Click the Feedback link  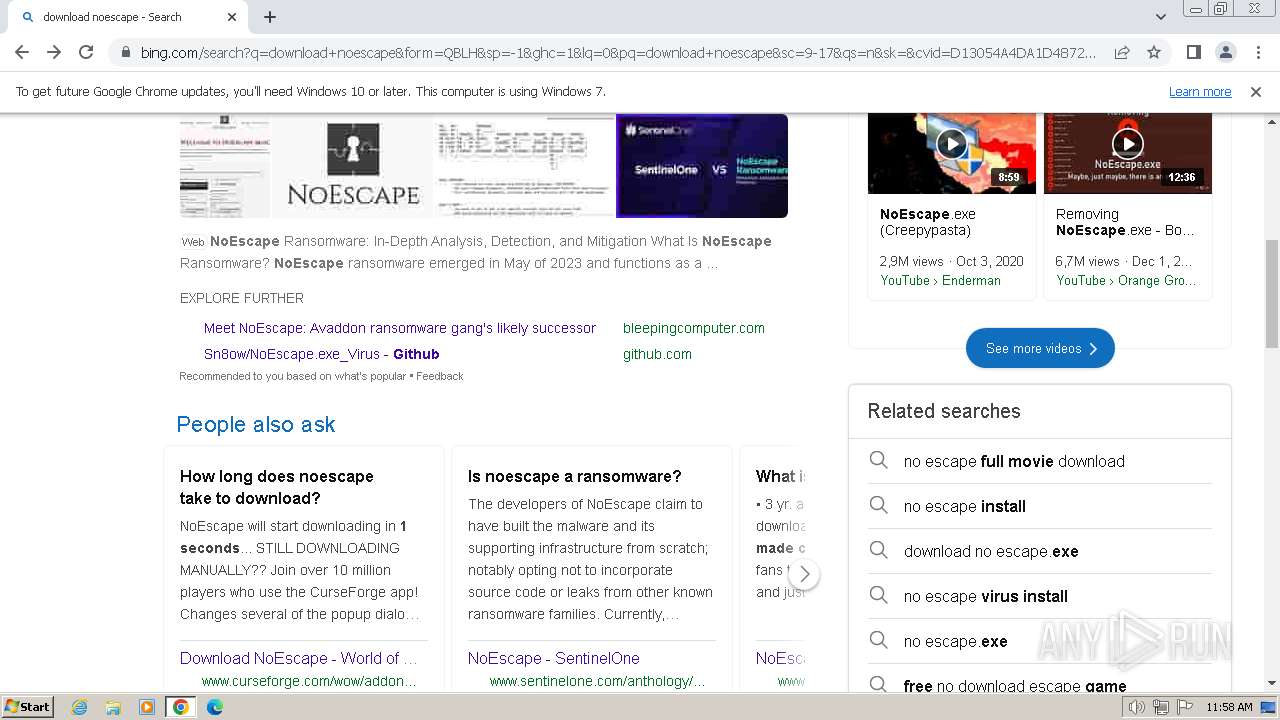440,376
